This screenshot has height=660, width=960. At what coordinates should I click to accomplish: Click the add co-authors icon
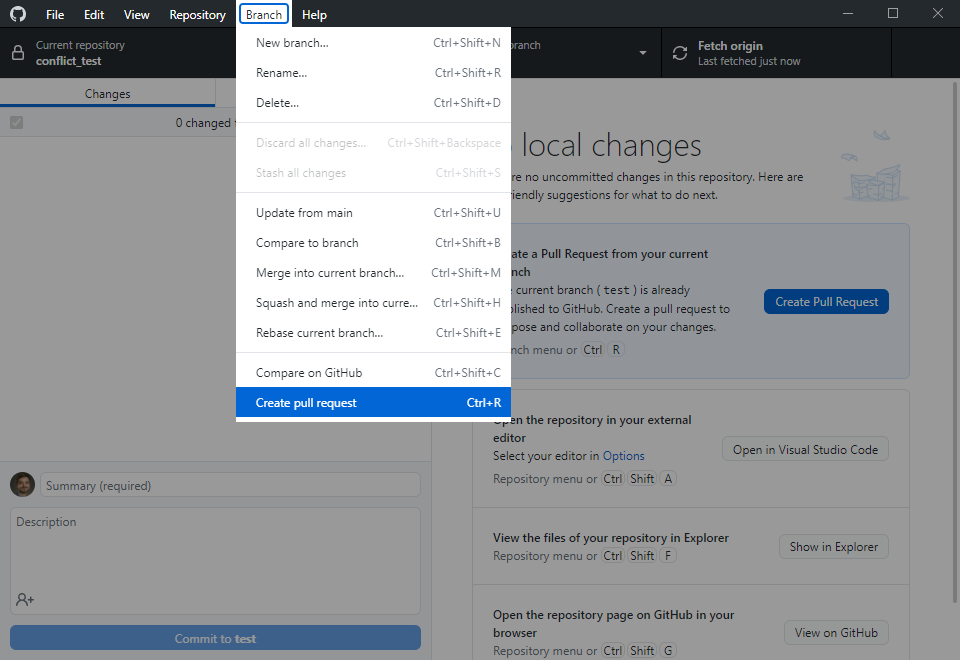point(25,599)
